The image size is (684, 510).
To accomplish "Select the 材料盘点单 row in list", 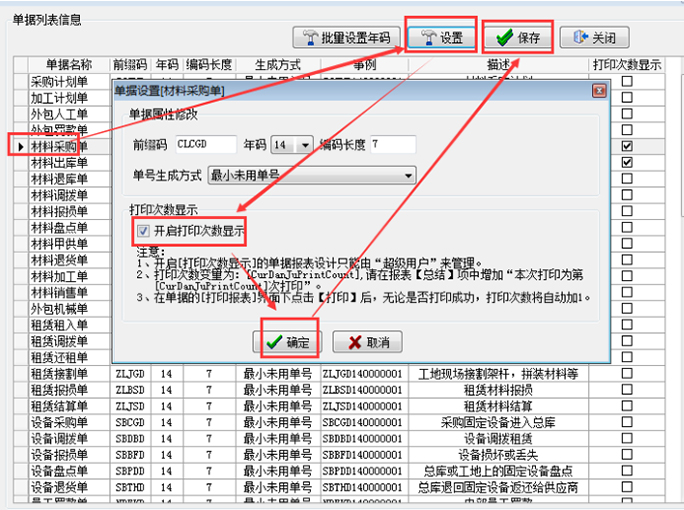I will (x=60, y=227).
